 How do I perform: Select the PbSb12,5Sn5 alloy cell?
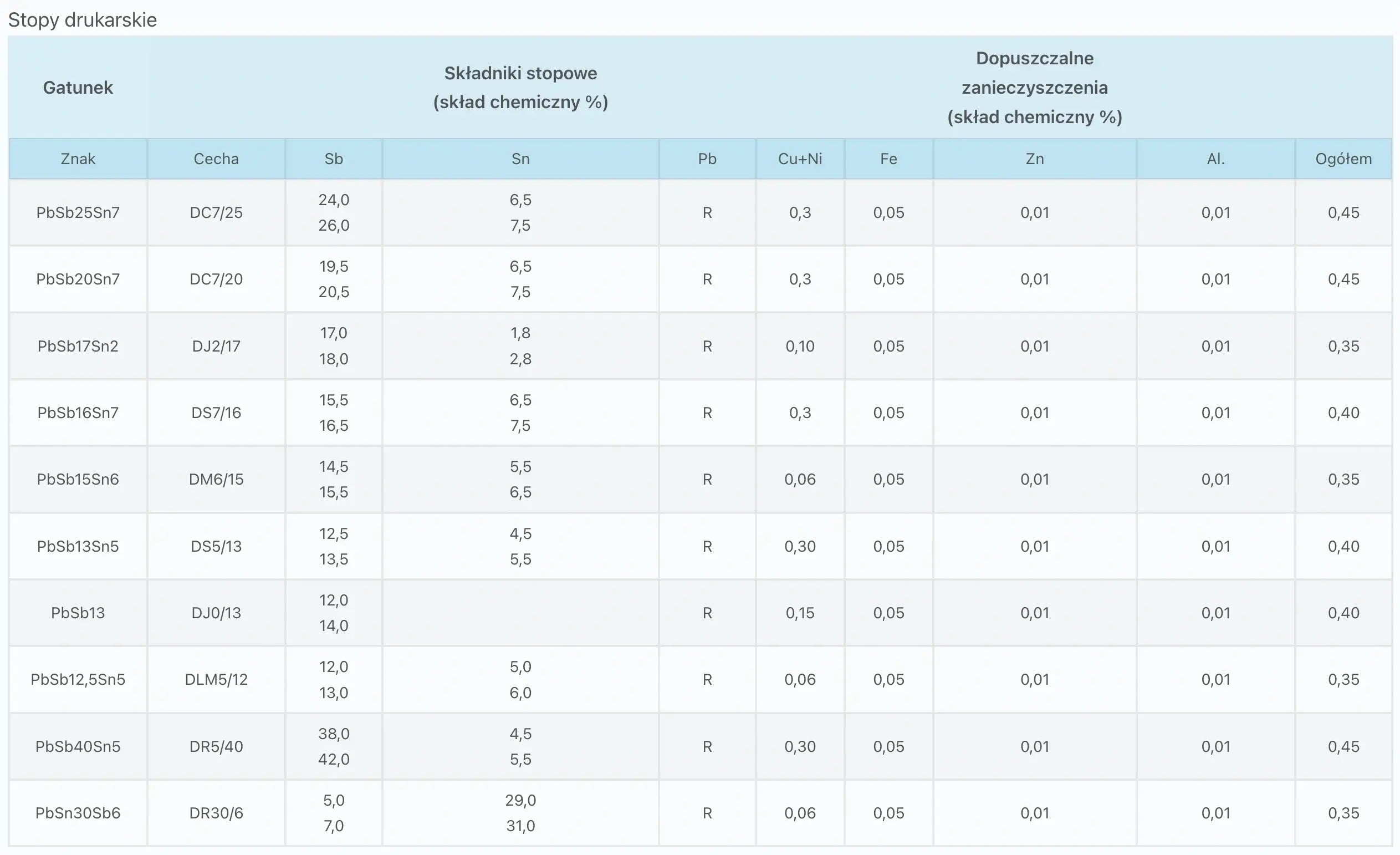[78, 679]
